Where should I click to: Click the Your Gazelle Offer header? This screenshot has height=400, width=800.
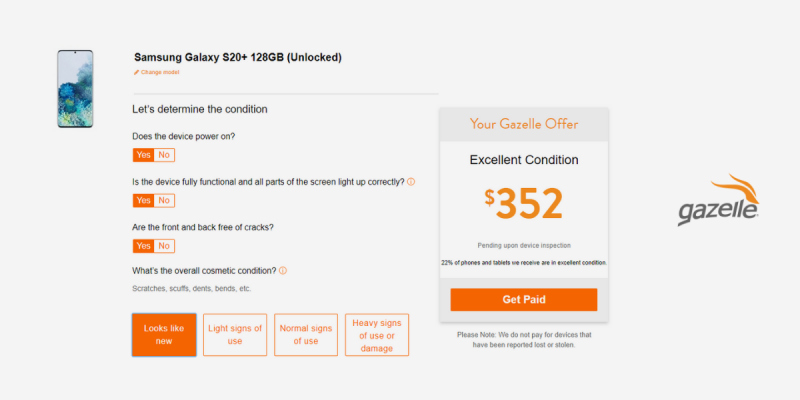(523, 124)
